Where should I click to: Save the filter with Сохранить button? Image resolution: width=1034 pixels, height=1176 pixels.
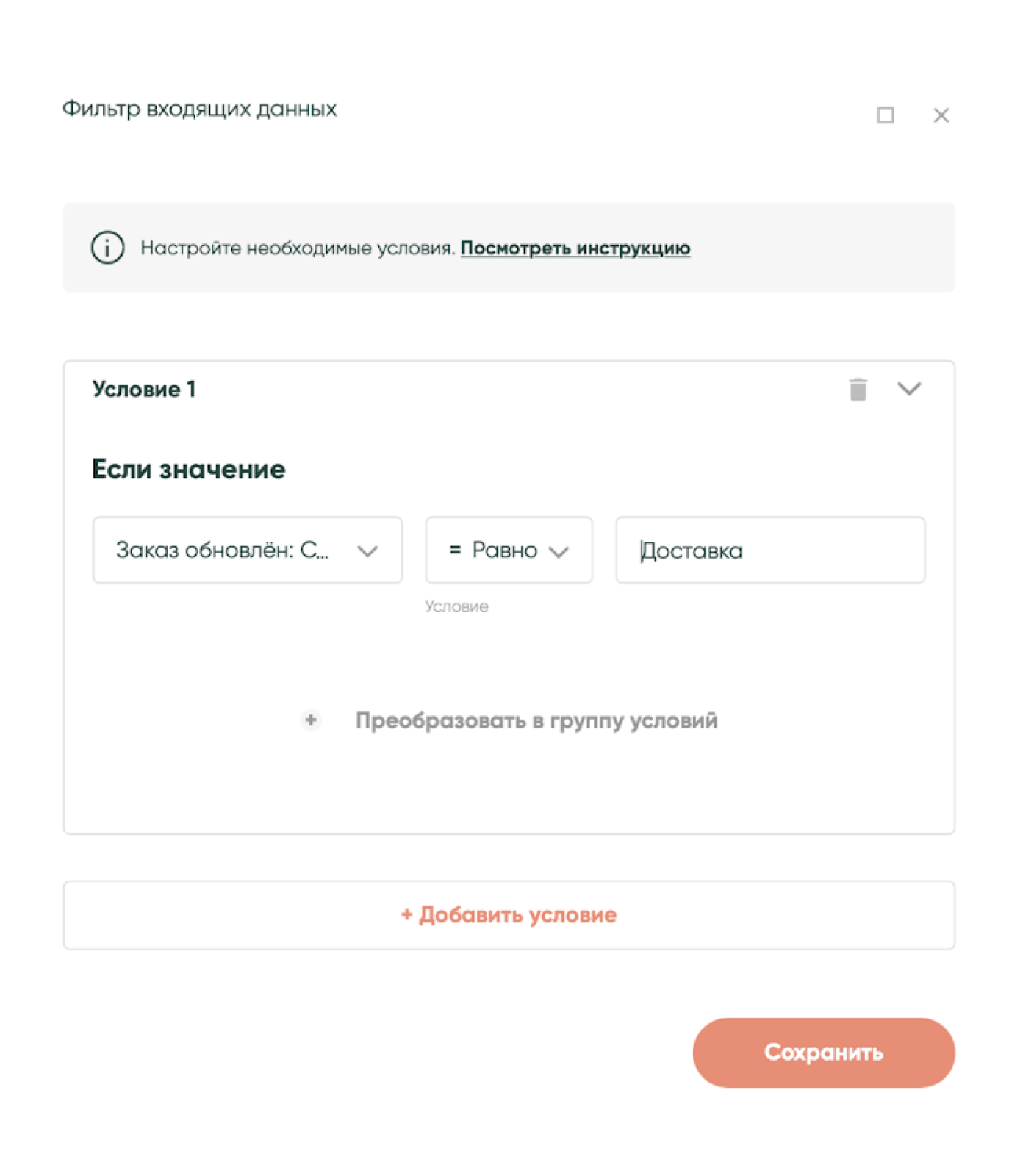tap(823, 1052)
